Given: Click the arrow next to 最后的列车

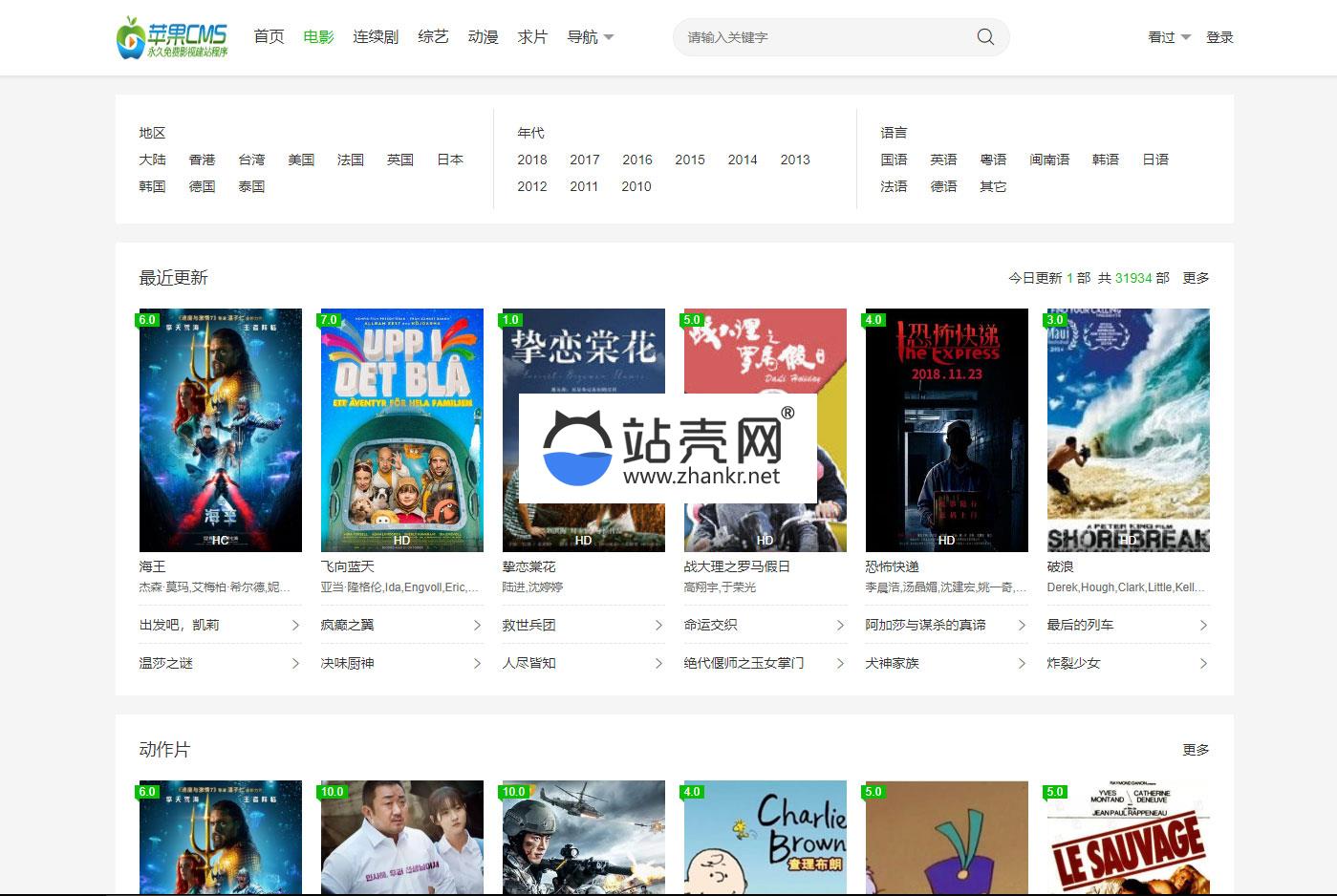Looking at the screenshot, I should coord(1203,625).
